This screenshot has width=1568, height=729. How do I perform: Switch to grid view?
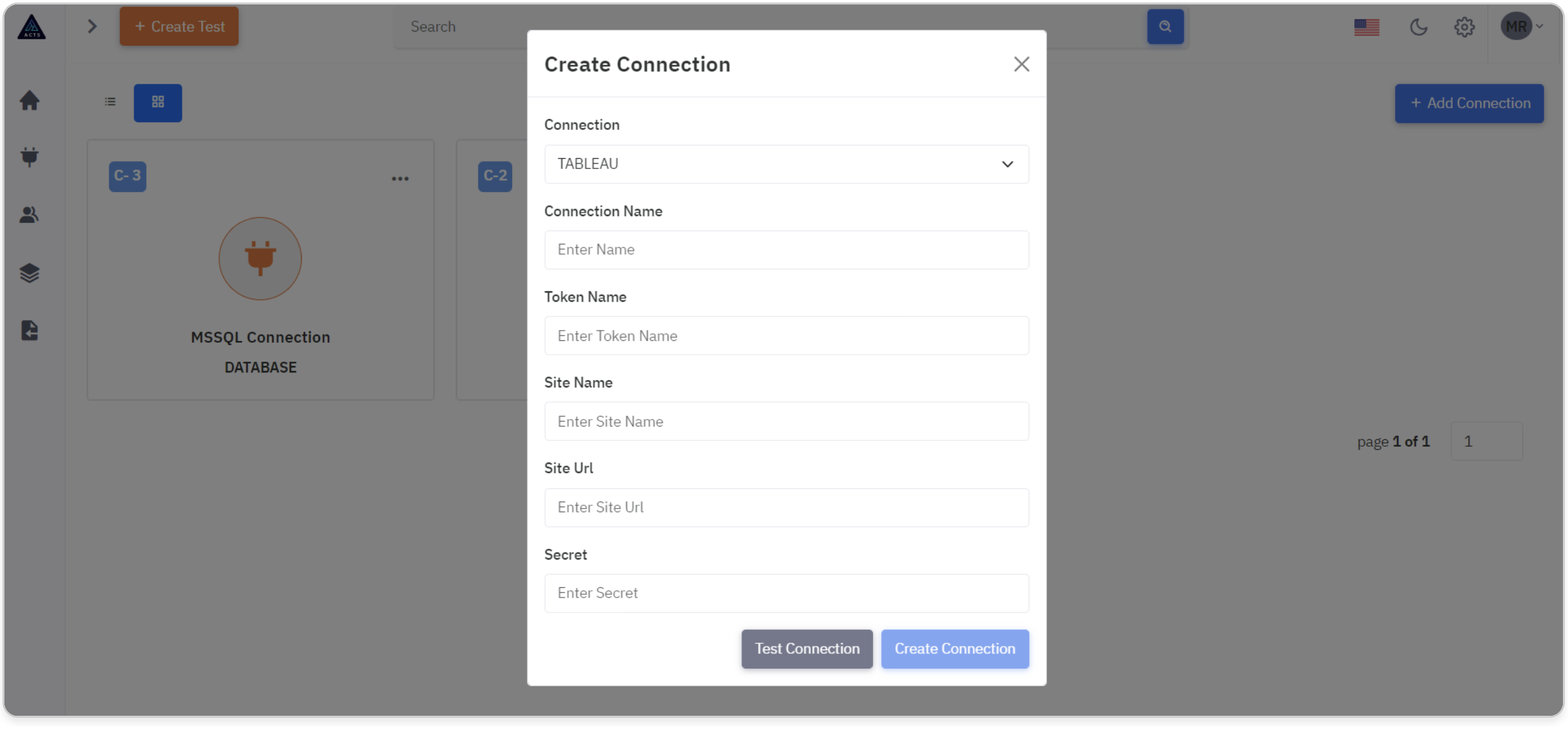(157, 103)
